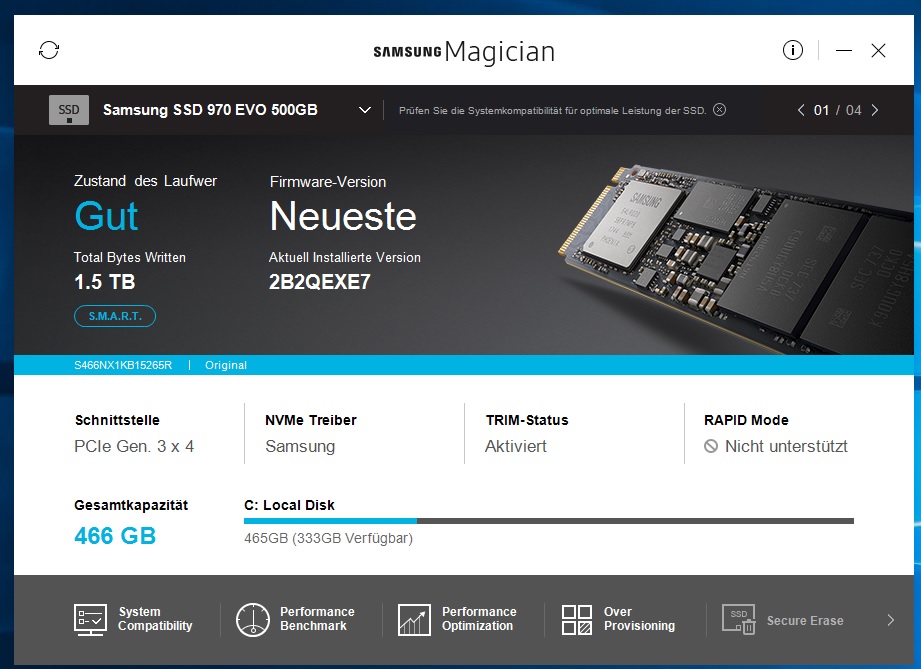Viewport: 921px width, 669px height.
Task: Click the Performance Optimization chart icon
Action: (414, 620)
